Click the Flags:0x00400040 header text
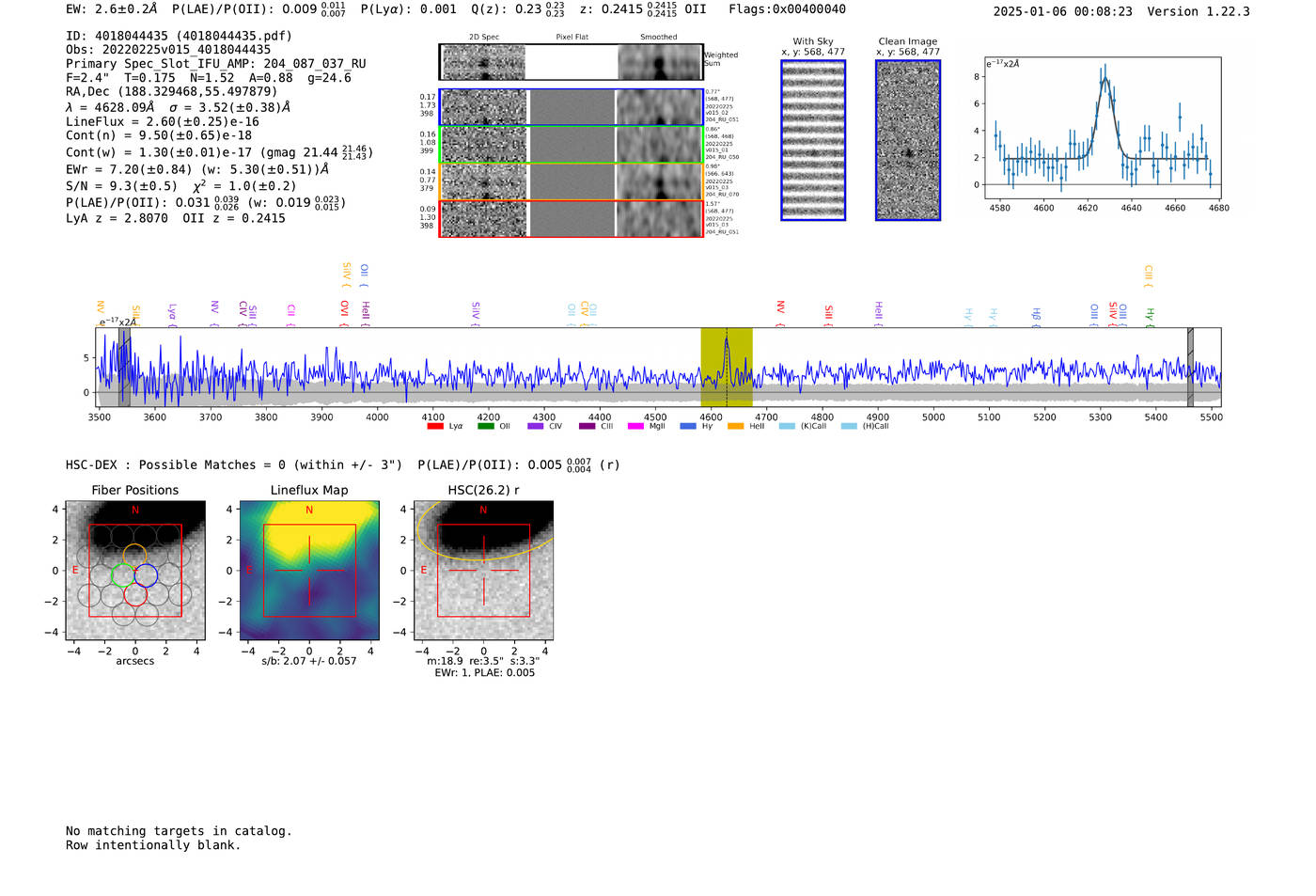1316x896 pixels. (x=788, y=9)
